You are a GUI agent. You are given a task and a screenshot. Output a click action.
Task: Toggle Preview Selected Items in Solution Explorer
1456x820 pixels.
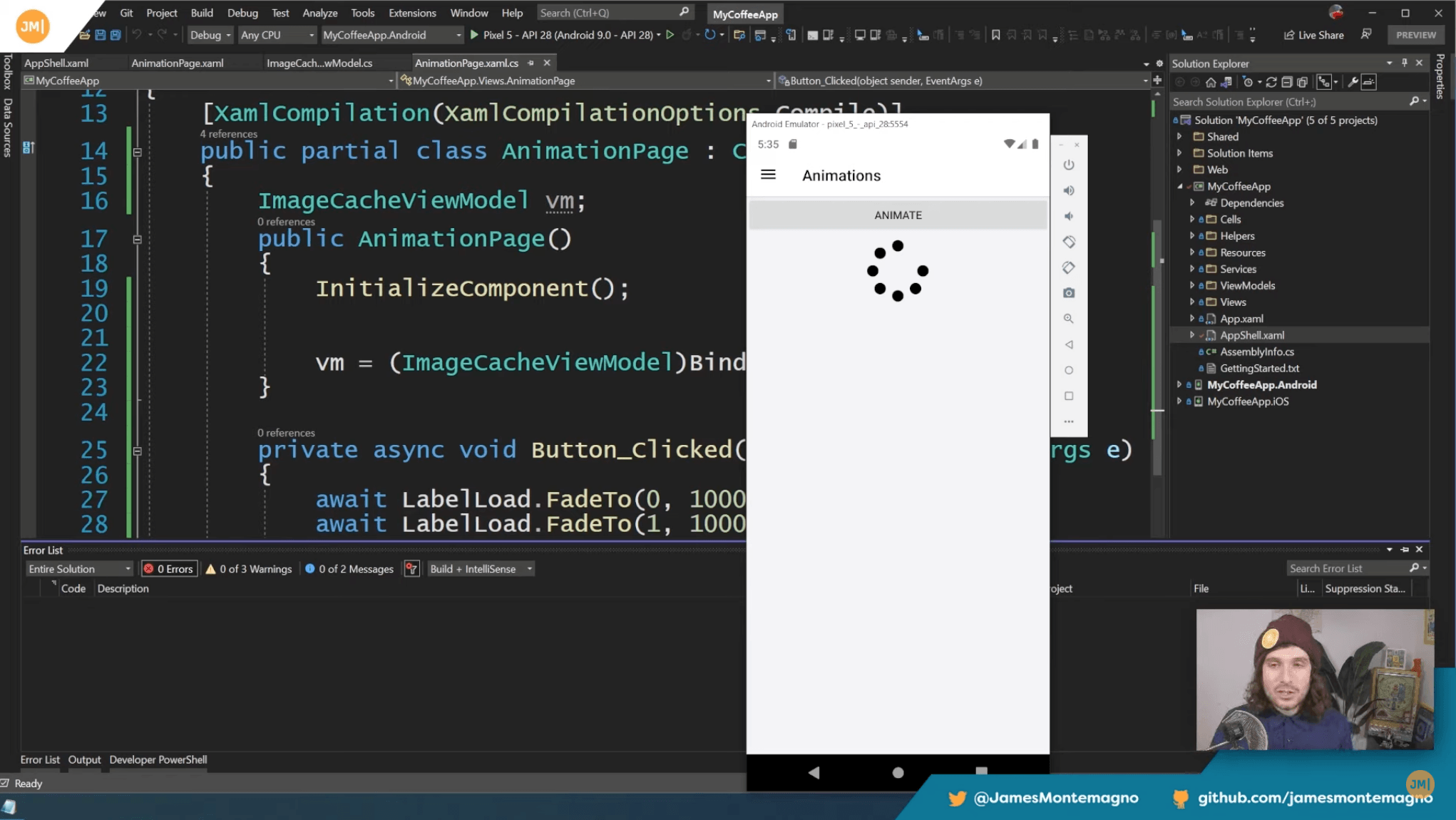point(1369,82)
